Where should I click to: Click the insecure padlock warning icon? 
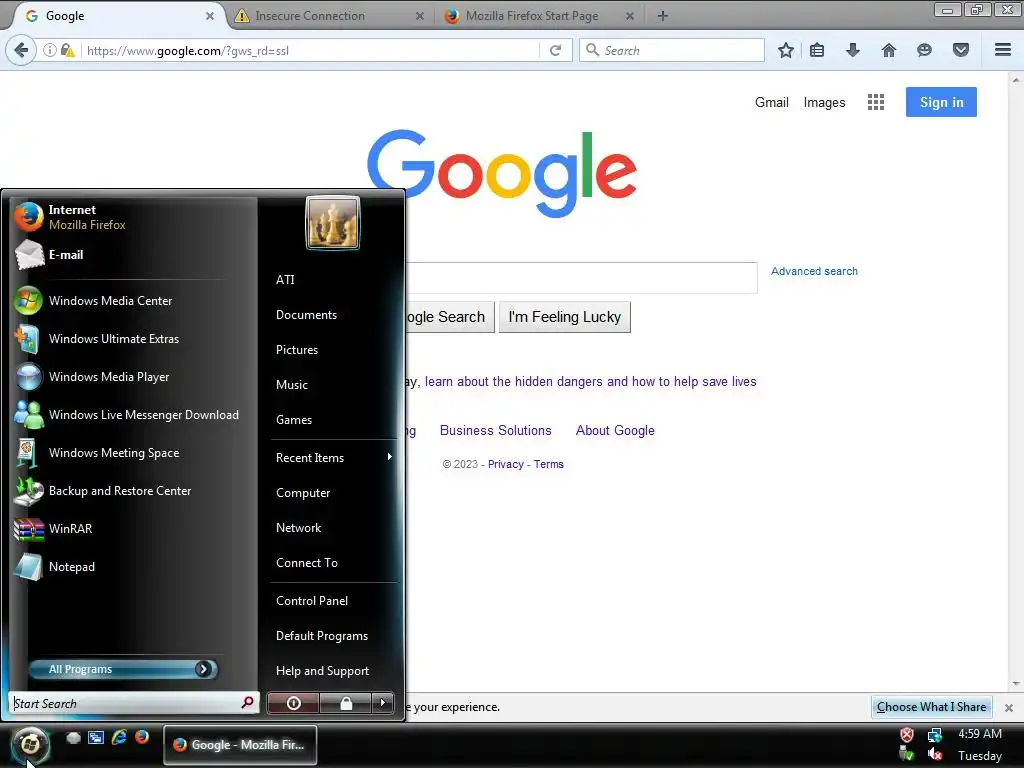click(67, 50)
